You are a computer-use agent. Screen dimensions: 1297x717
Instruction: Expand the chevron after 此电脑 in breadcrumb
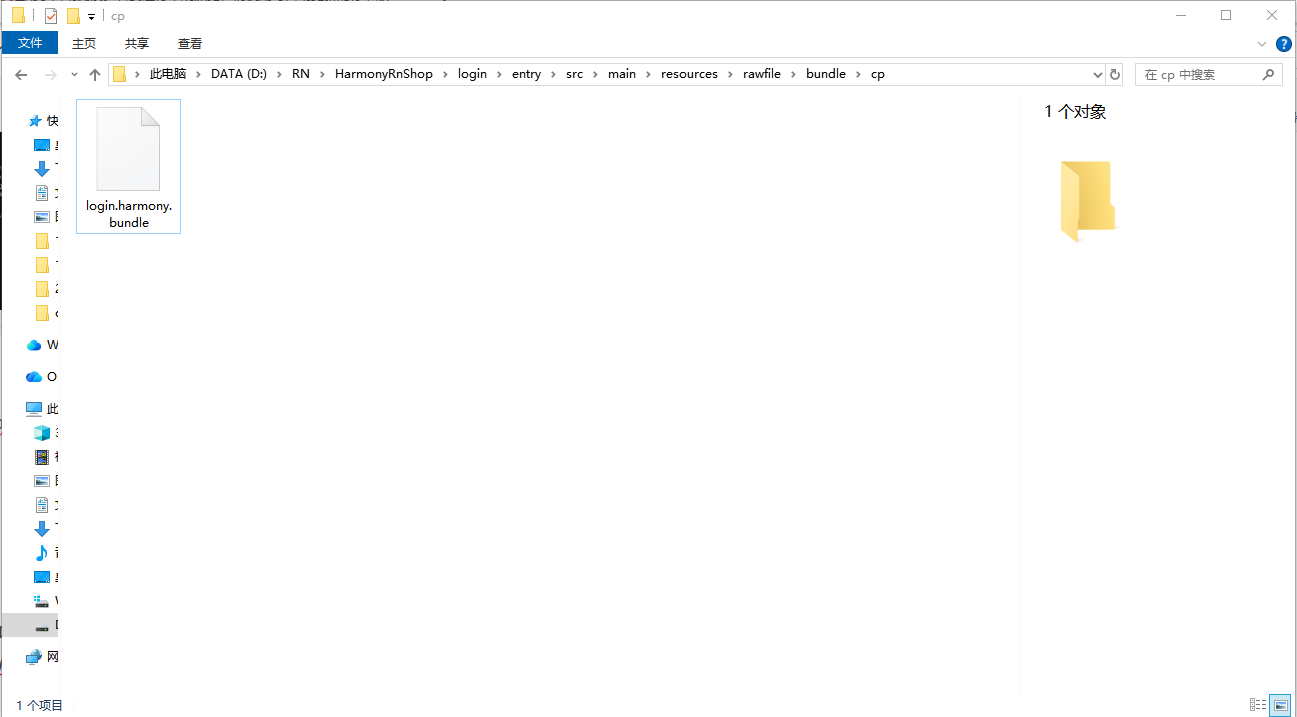(x=198, y=74)
